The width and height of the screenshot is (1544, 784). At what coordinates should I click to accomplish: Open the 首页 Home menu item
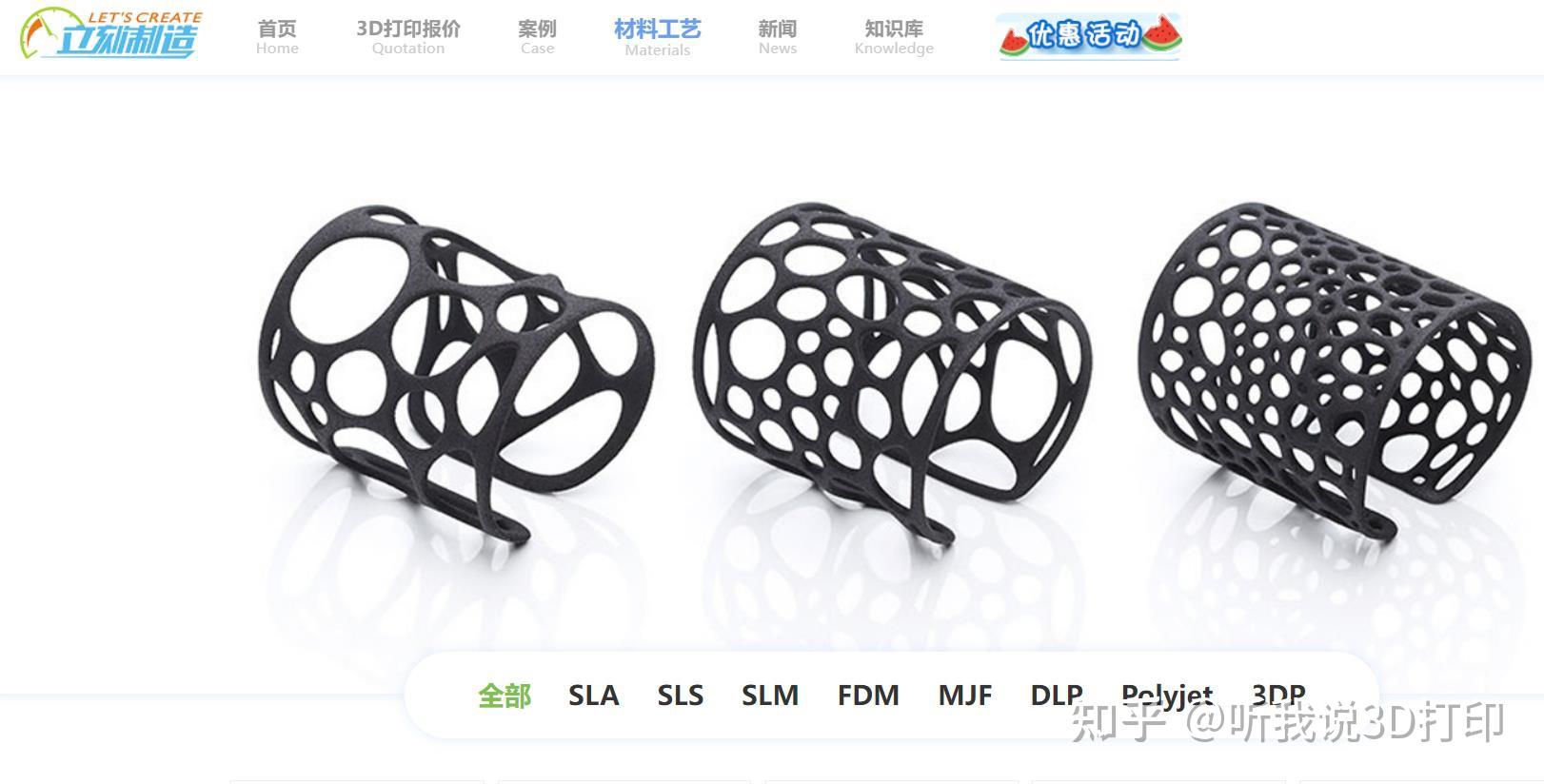[x=277, y=37]
